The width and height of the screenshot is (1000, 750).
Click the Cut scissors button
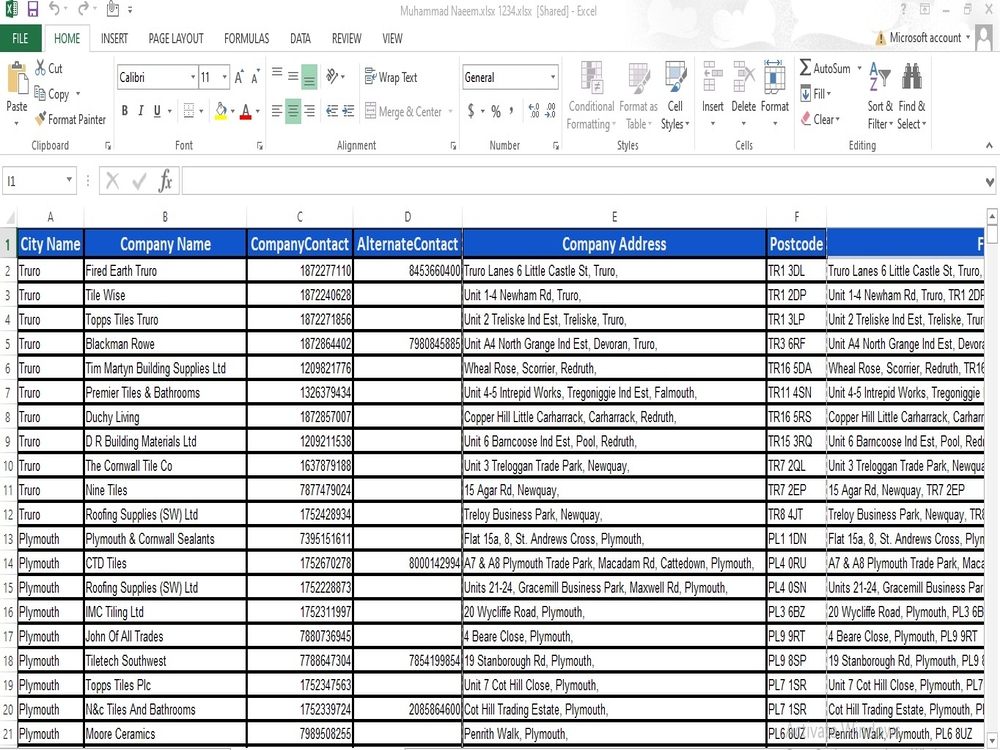coord(48,68)
